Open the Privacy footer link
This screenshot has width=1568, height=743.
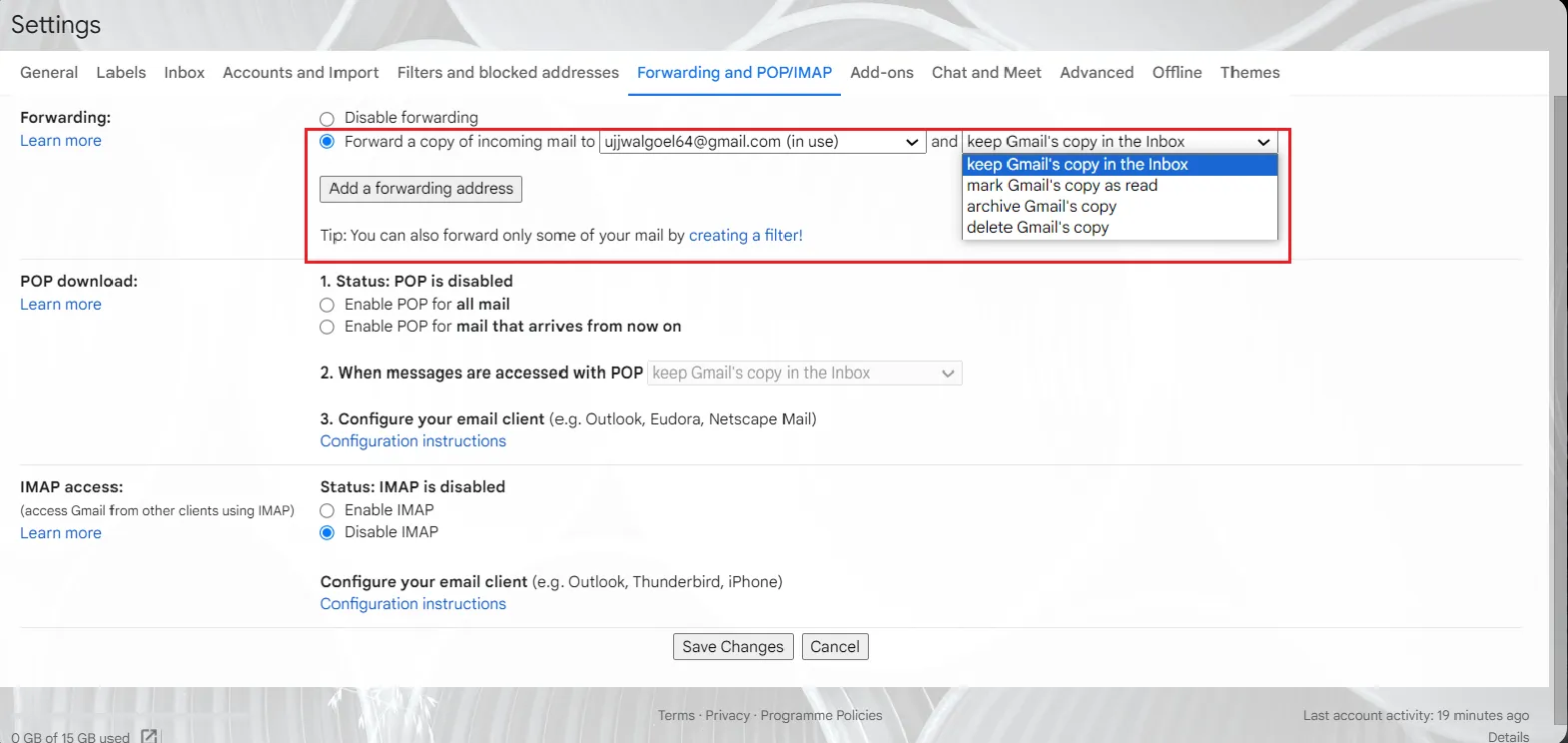[x=727, y=716]
